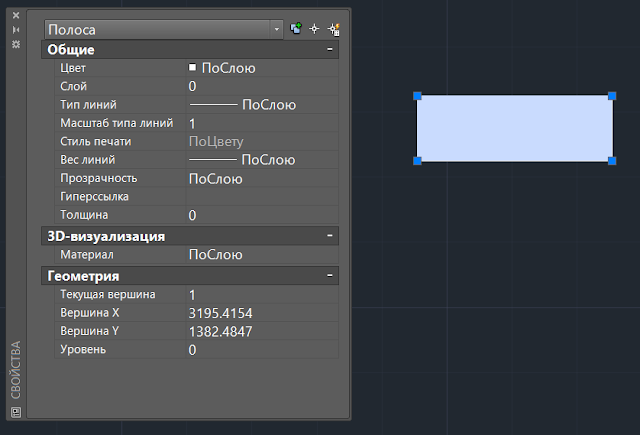
Task: Click the Материал label
Action: tap(87, 255)
